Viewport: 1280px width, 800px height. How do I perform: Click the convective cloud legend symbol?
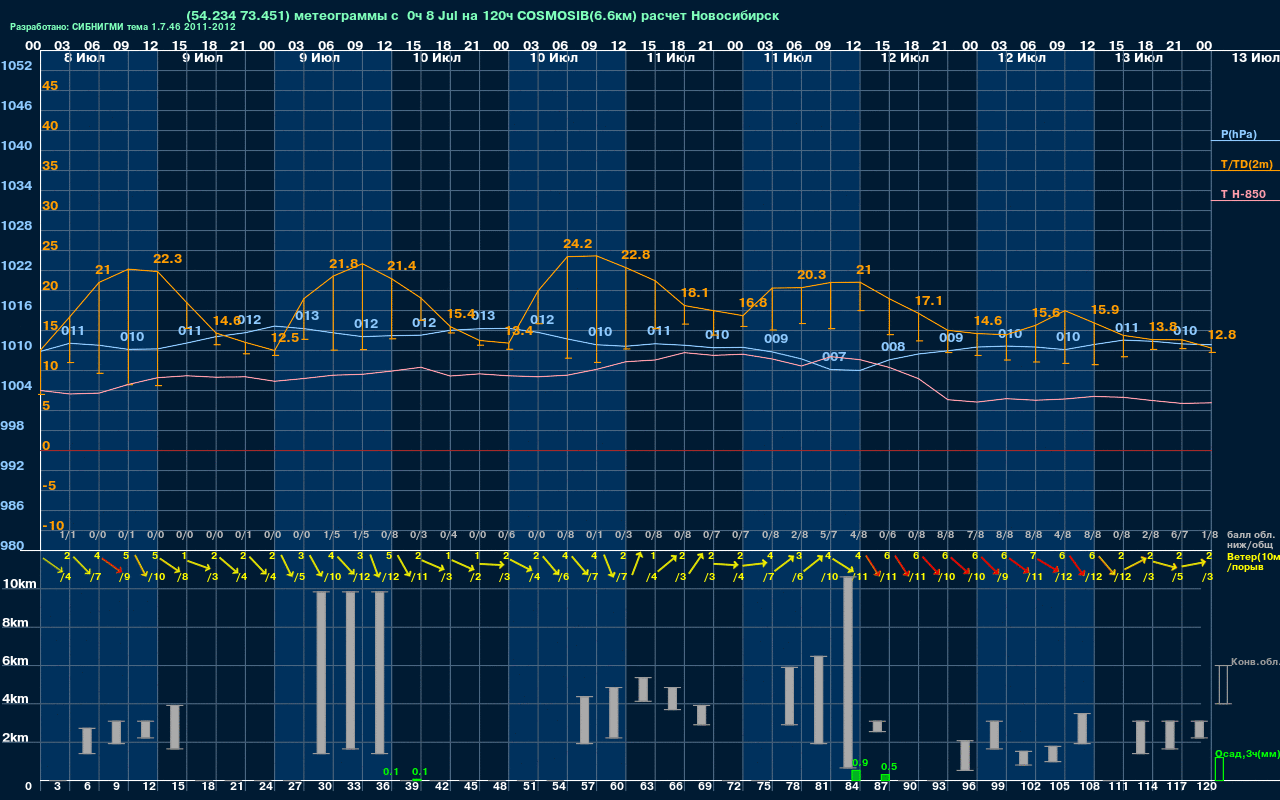[x=1222, y=685]
